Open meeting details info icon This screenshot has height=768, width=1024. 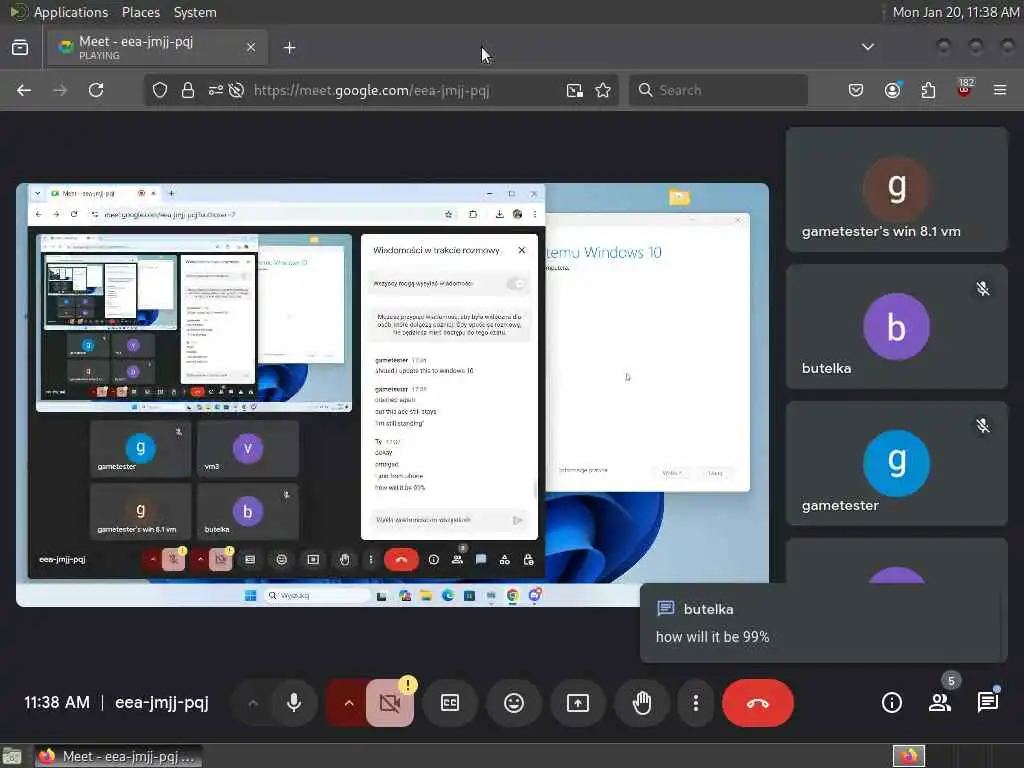[891, 703]
